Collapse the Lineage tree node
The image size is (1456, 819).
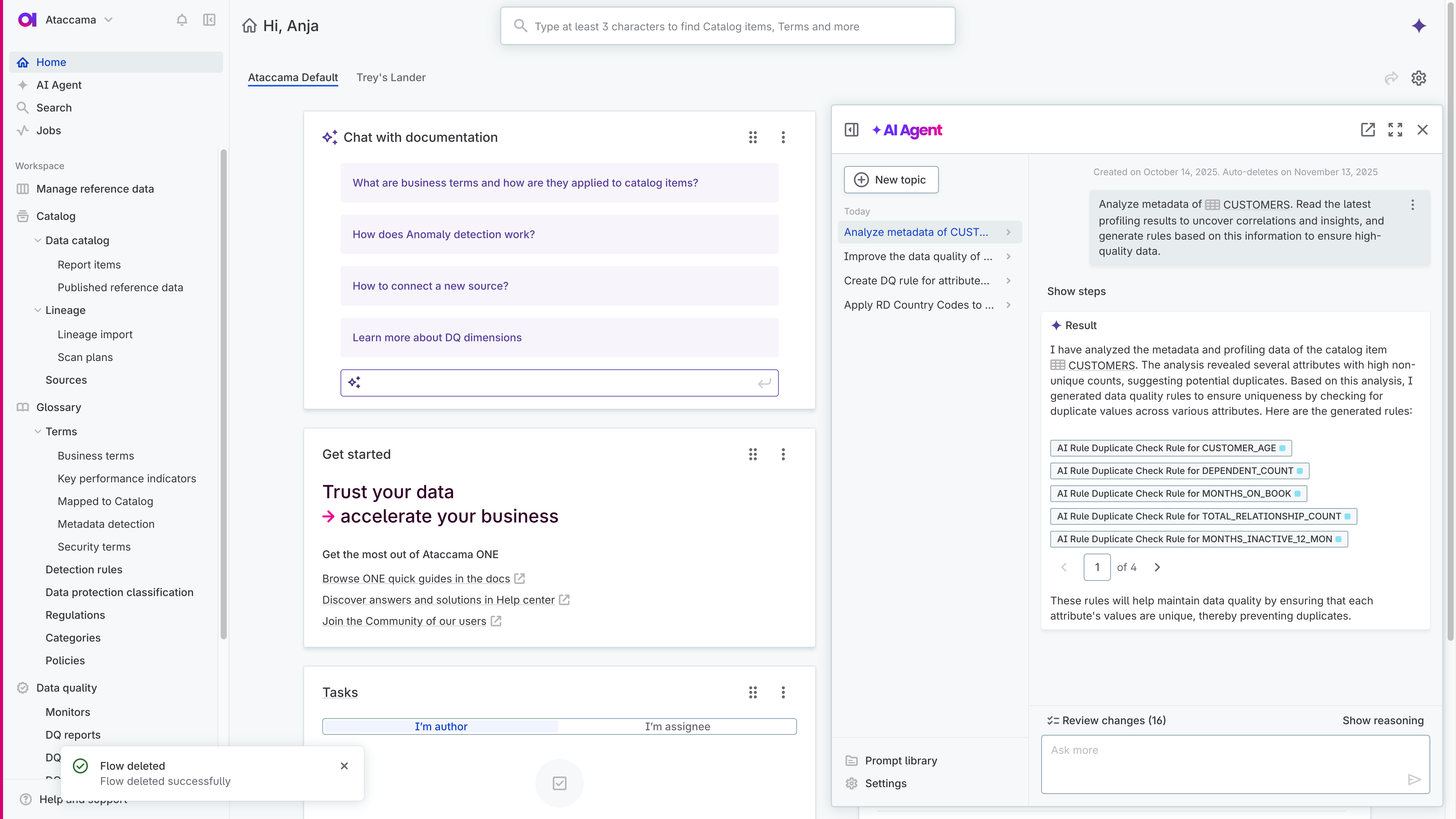click(38, 310)
